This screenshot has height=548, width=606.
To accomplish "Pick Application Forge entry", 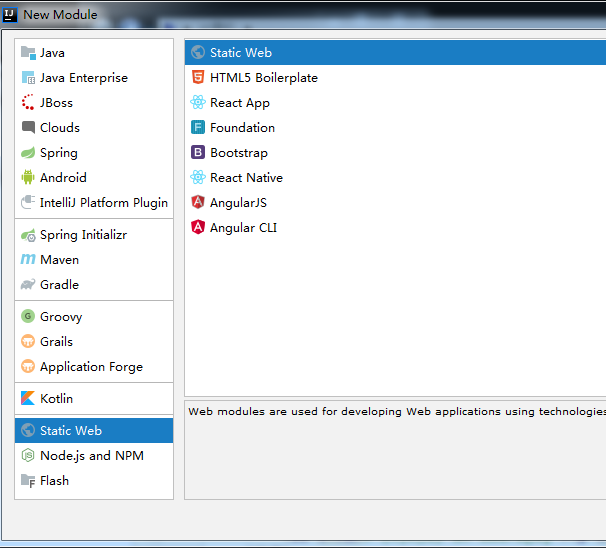I will point(94,366).
